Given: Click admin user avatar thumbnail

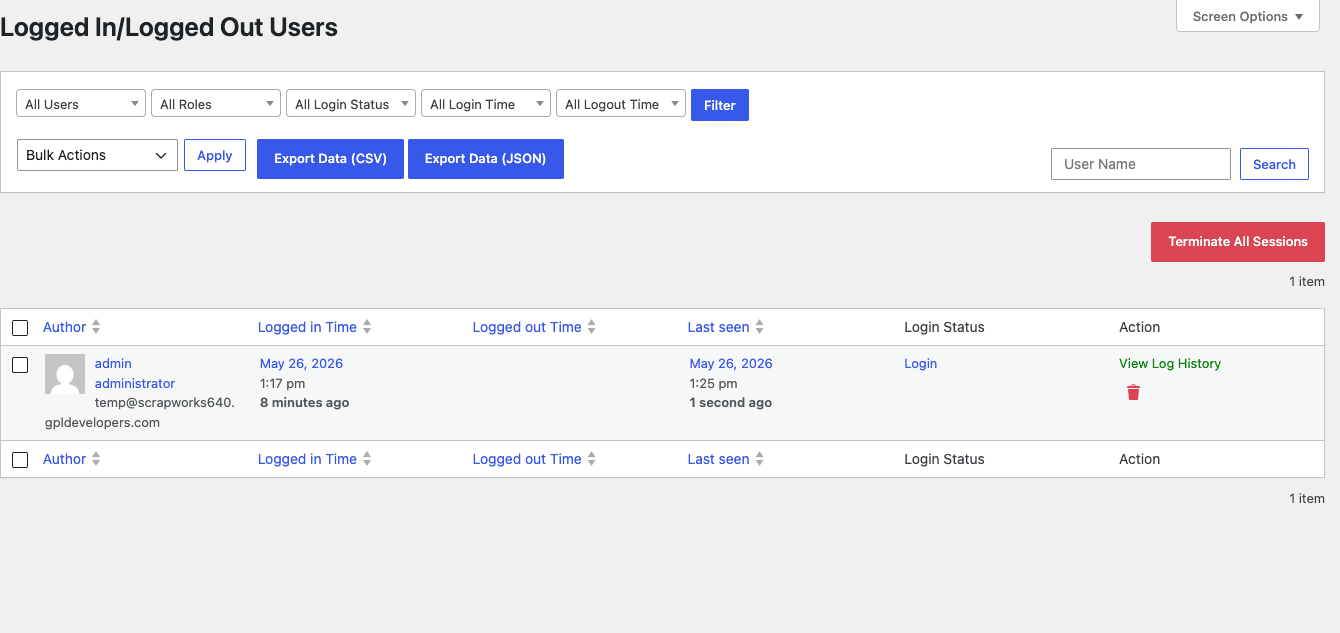Looking at the screenshot, I should pos(65,374).
